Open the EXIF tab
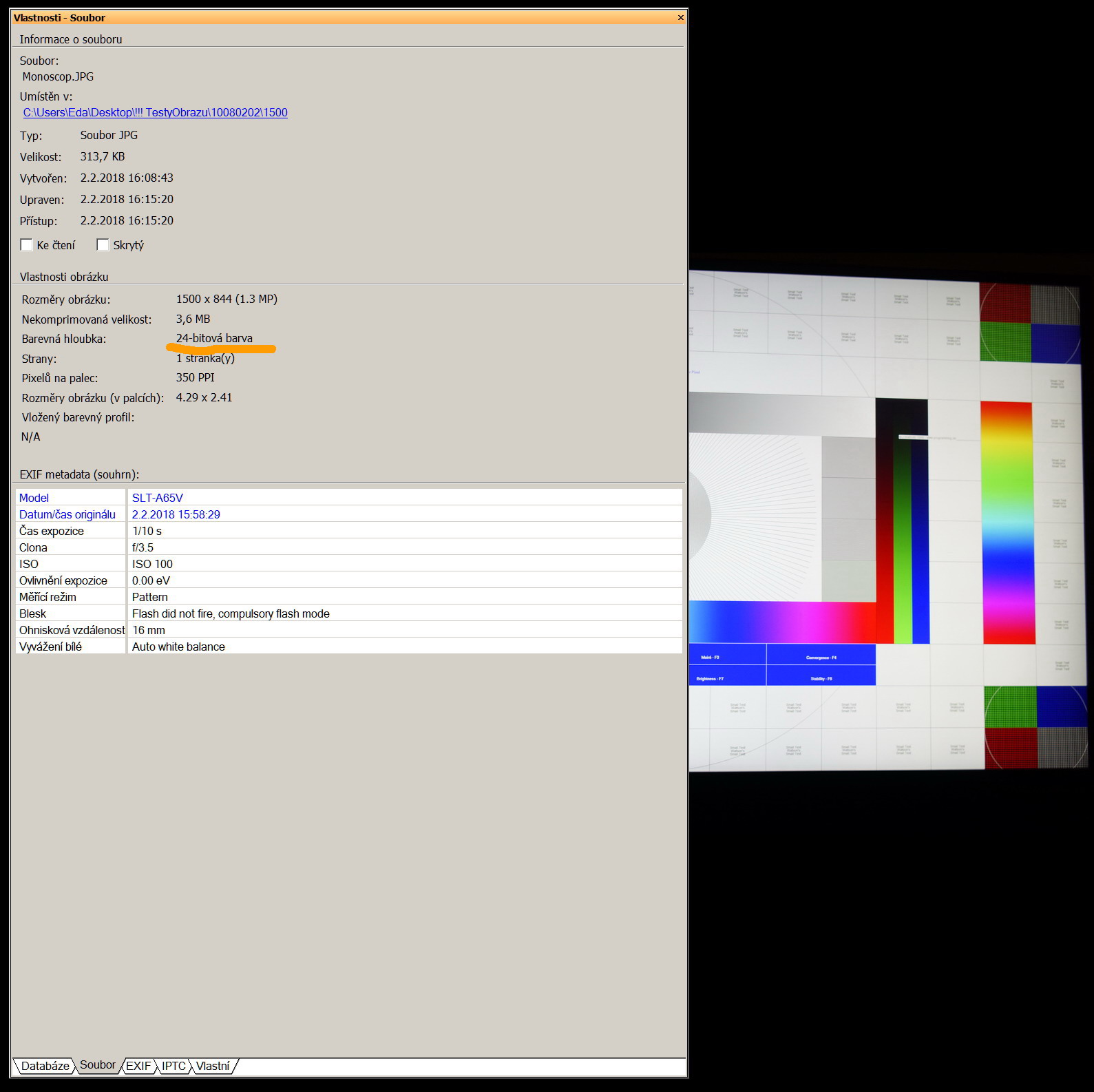Image resolution: width=1094 pixels, height=1092 pixels. click(138, 1066)
